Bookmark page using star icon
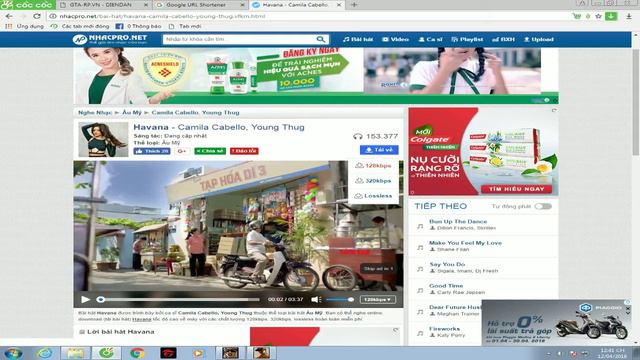 [598, 16]
